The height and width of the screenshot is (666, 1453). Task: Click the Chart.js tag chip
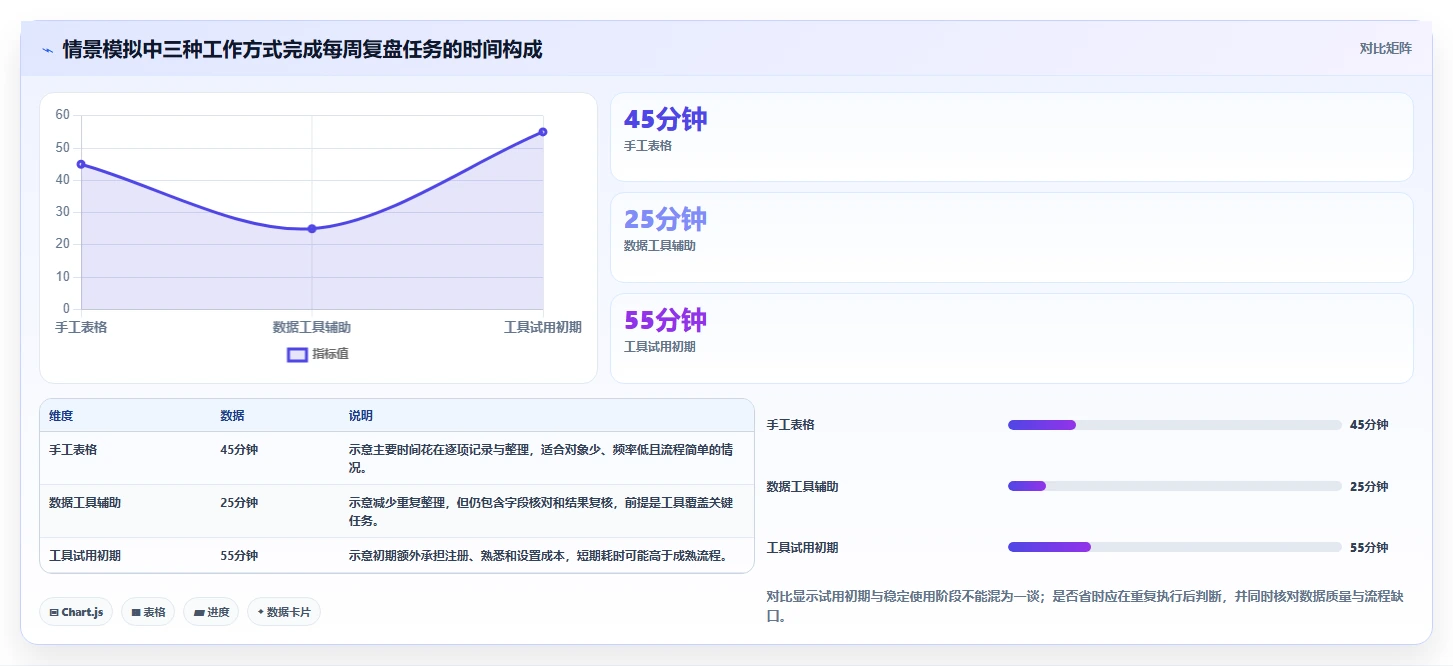[76, 612]
